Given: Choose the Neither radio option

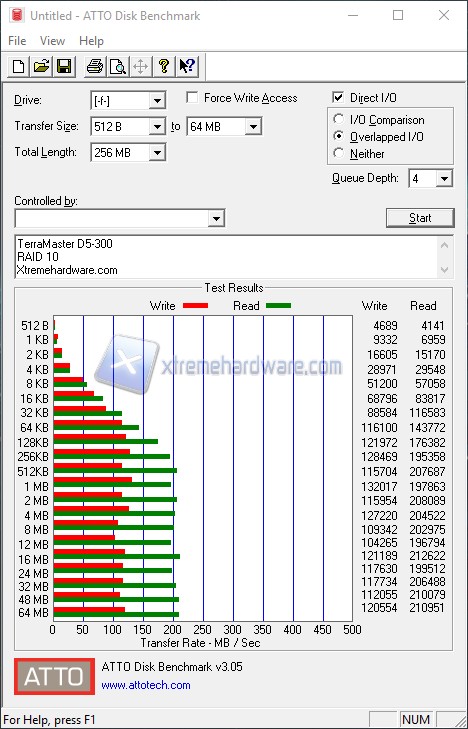Looking at the screenshot, I should point(338,153).
